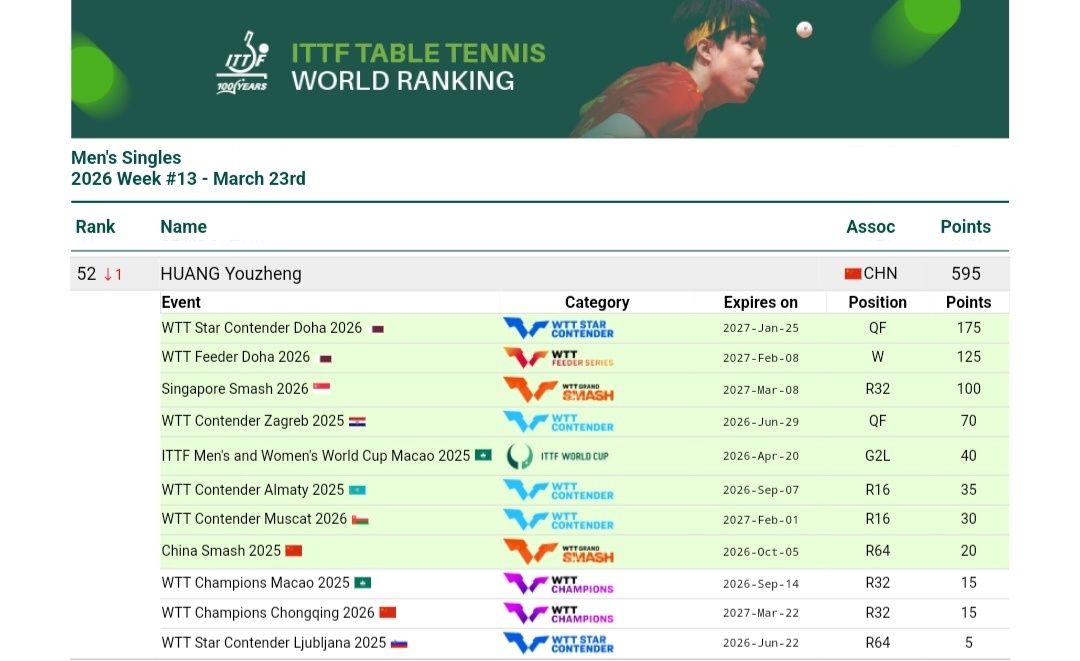
Task: Click the China flag beside Champions Chongqing
Action: click(x=388, y=612)
